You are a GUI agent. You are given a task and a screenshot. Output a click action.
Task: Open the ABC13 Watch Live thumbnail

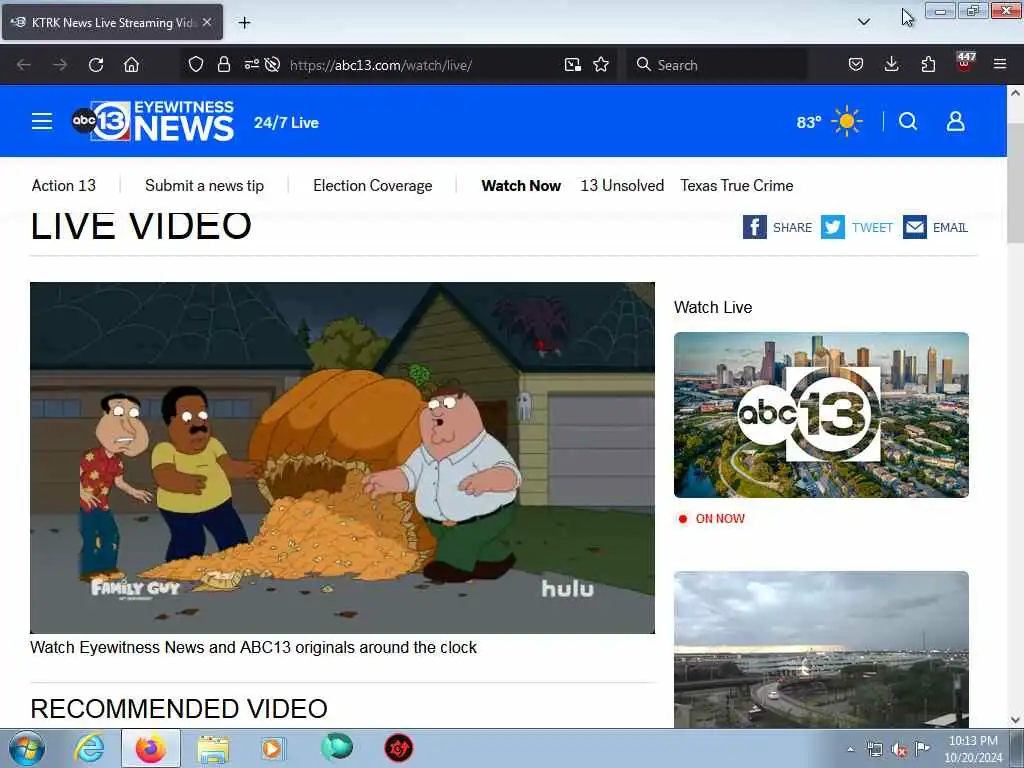click(821, 415)
